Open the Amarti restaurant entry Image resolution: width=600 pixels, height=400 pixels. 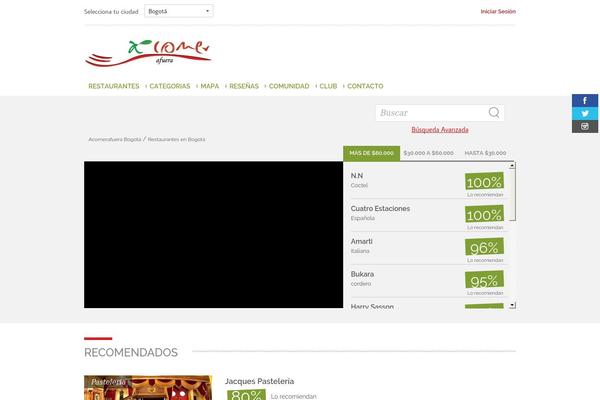[362, 242]
